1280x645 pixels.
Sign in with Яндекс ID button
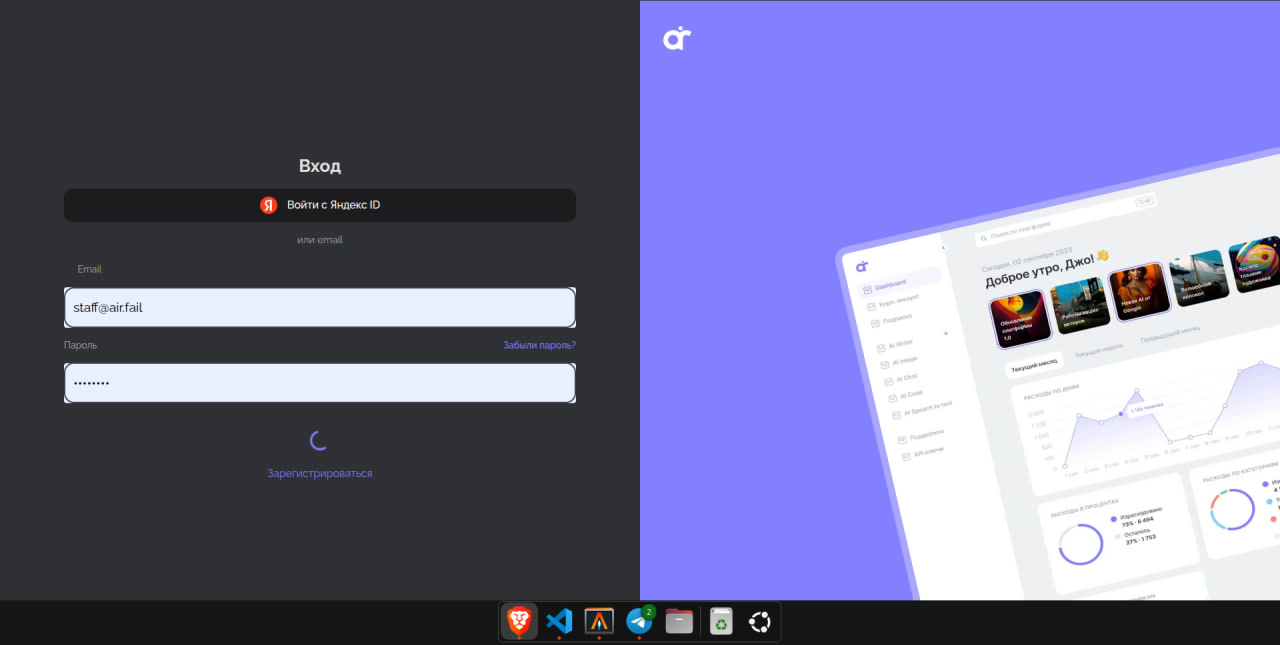(320, 205)
